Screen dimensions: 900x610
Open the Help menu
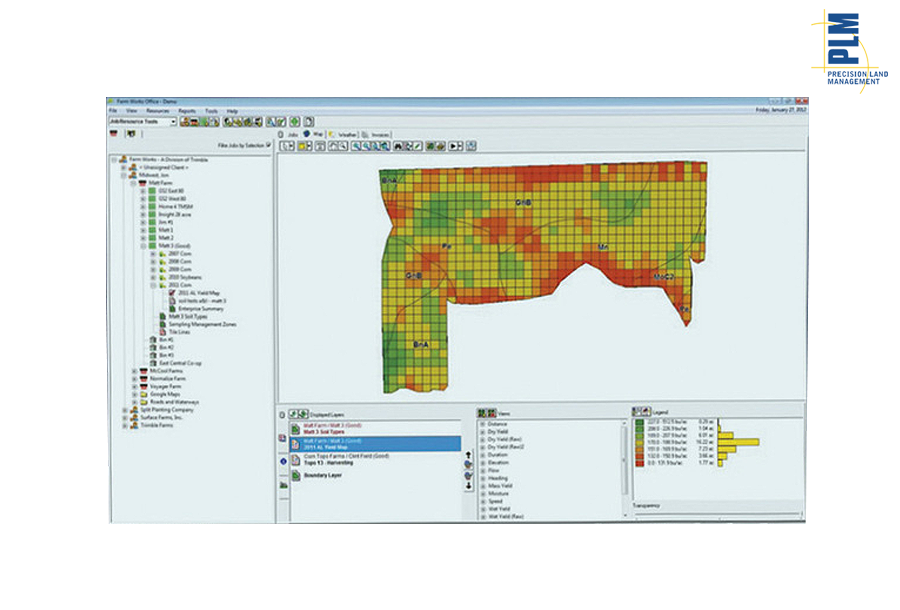pos(232,111)
